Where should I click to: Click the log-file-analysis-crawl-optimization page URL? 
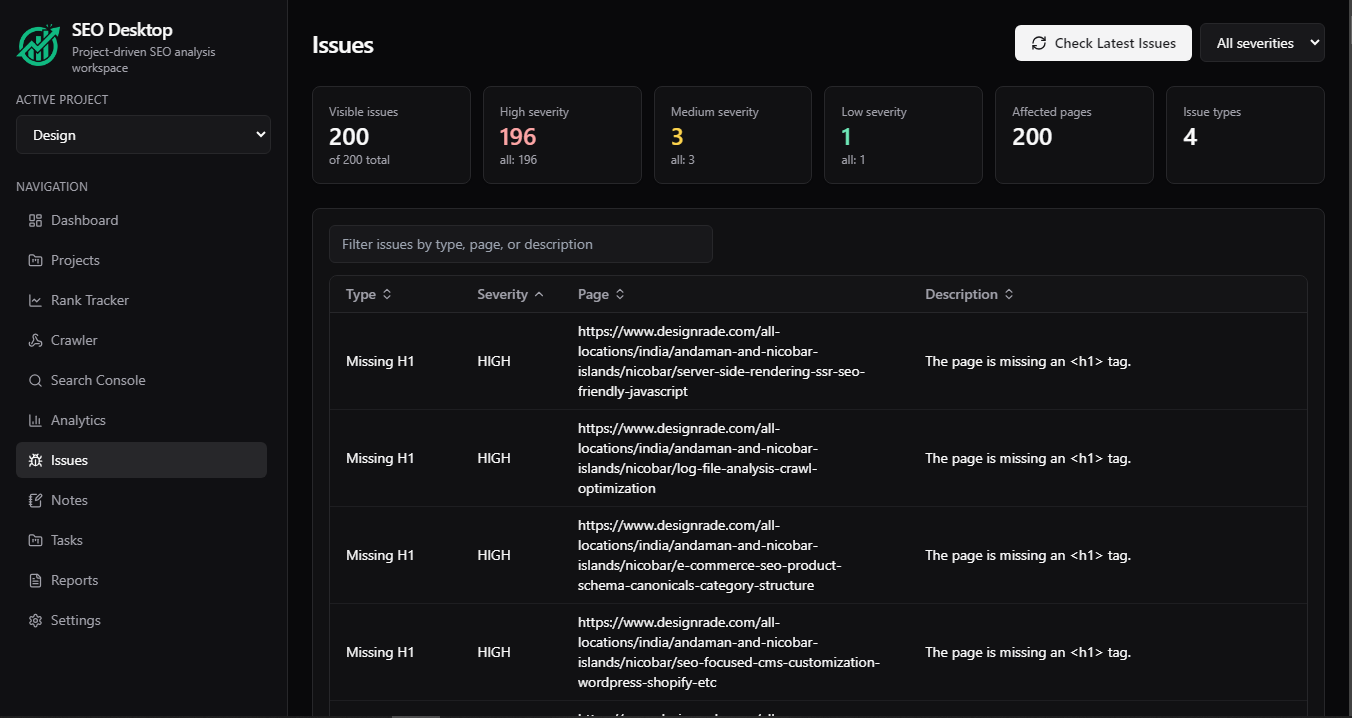click(698, 458)
